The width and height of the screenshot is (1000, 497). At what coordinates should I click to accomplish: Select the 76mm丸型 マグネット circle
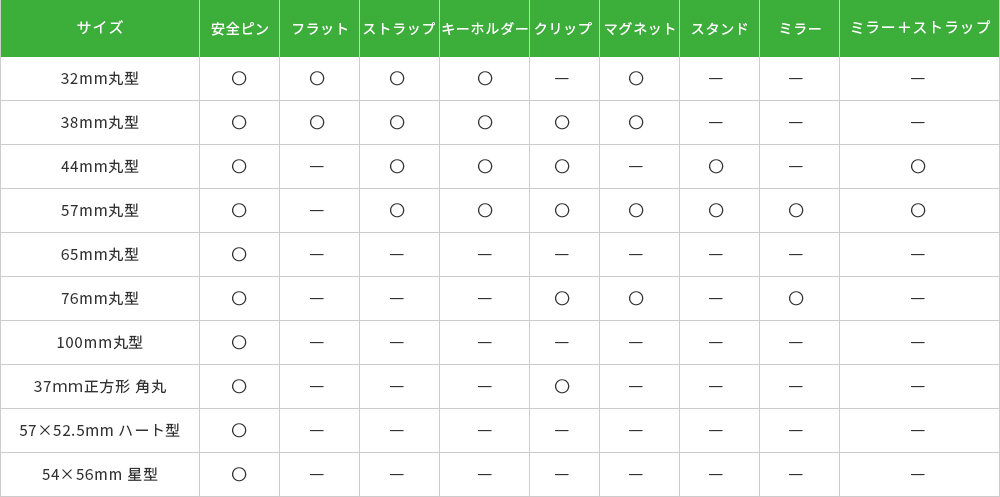pyautogui.click(x=636, y=298)
